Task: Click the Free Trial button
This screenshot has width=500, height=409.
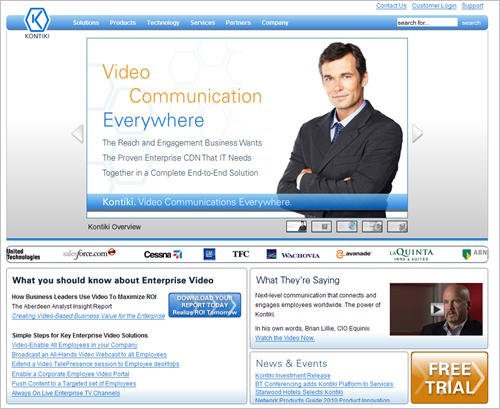Action: (449, 378)
